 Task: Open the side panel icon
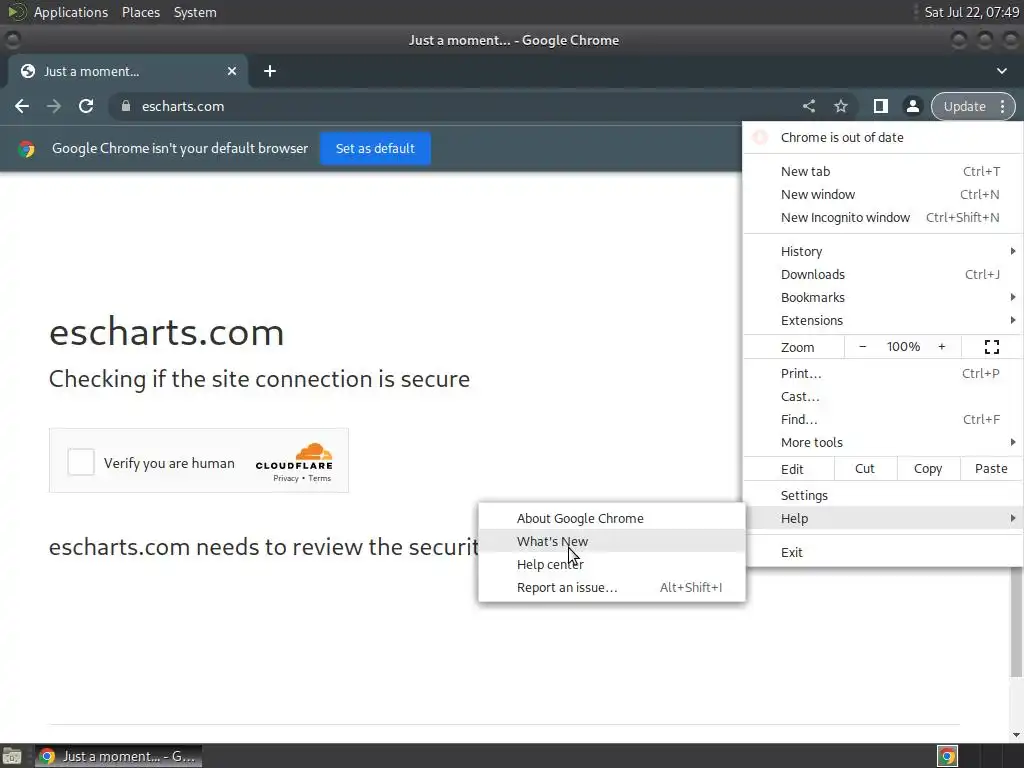881,106
